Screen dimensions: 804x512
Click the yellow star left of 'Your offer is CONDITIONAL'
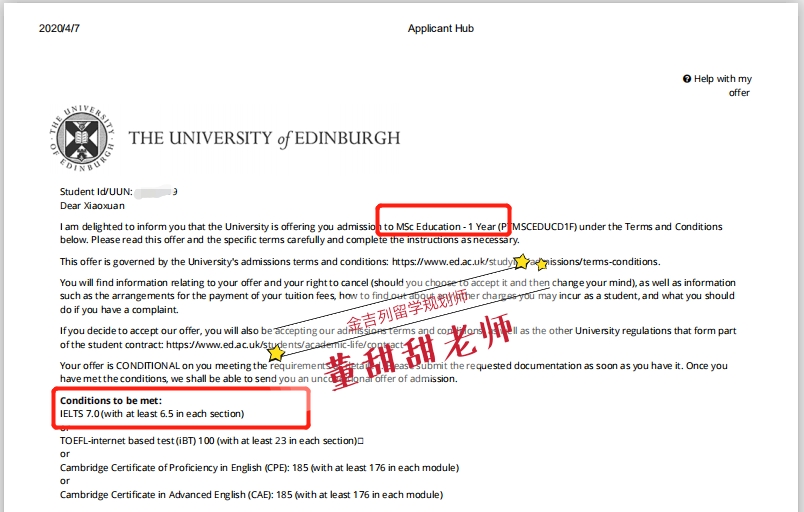276,353
